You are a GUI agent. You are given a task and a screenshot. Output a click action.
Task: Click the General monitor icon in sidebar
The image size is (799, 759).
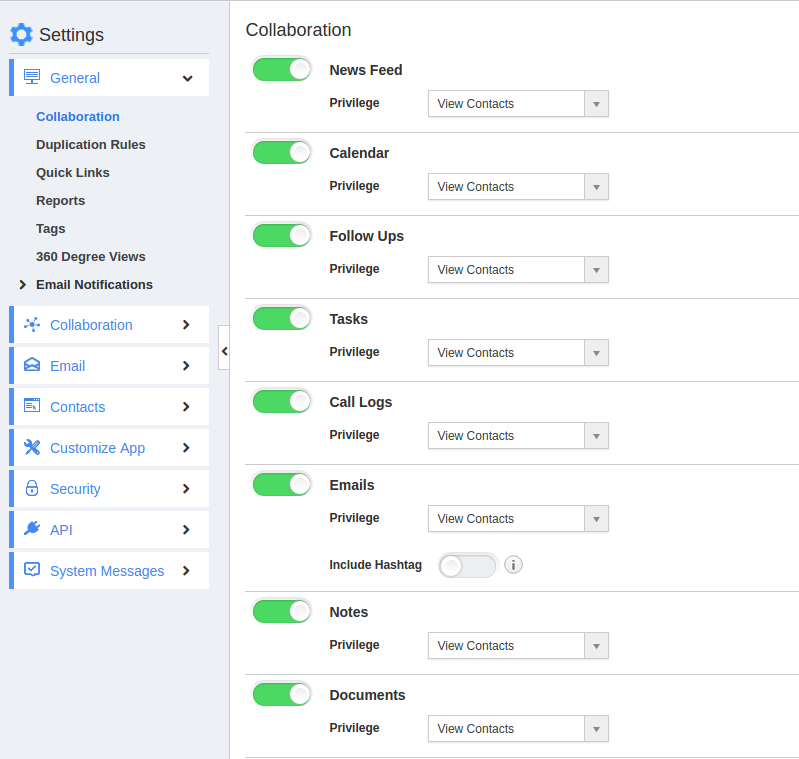32,77
